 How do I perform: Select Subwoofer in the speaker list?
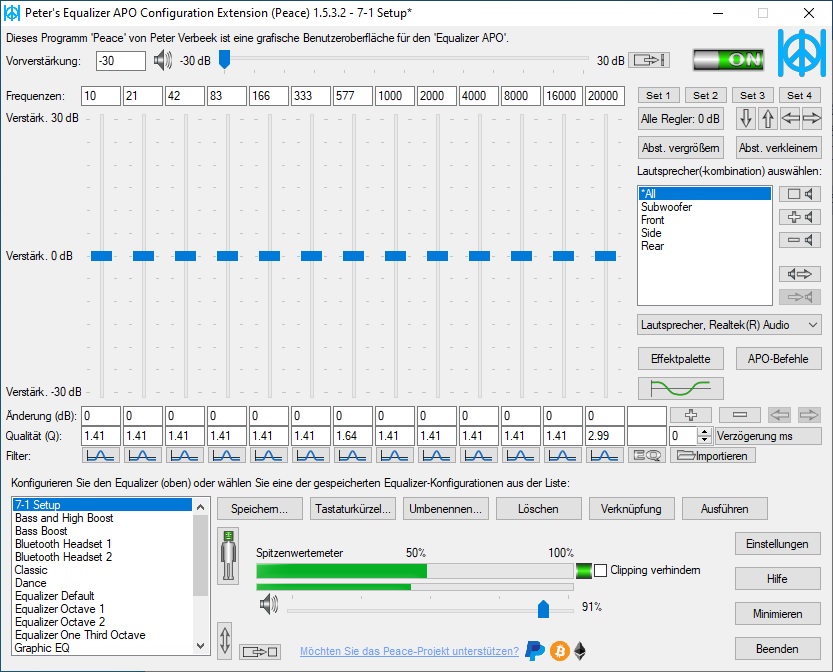[704, 207]
